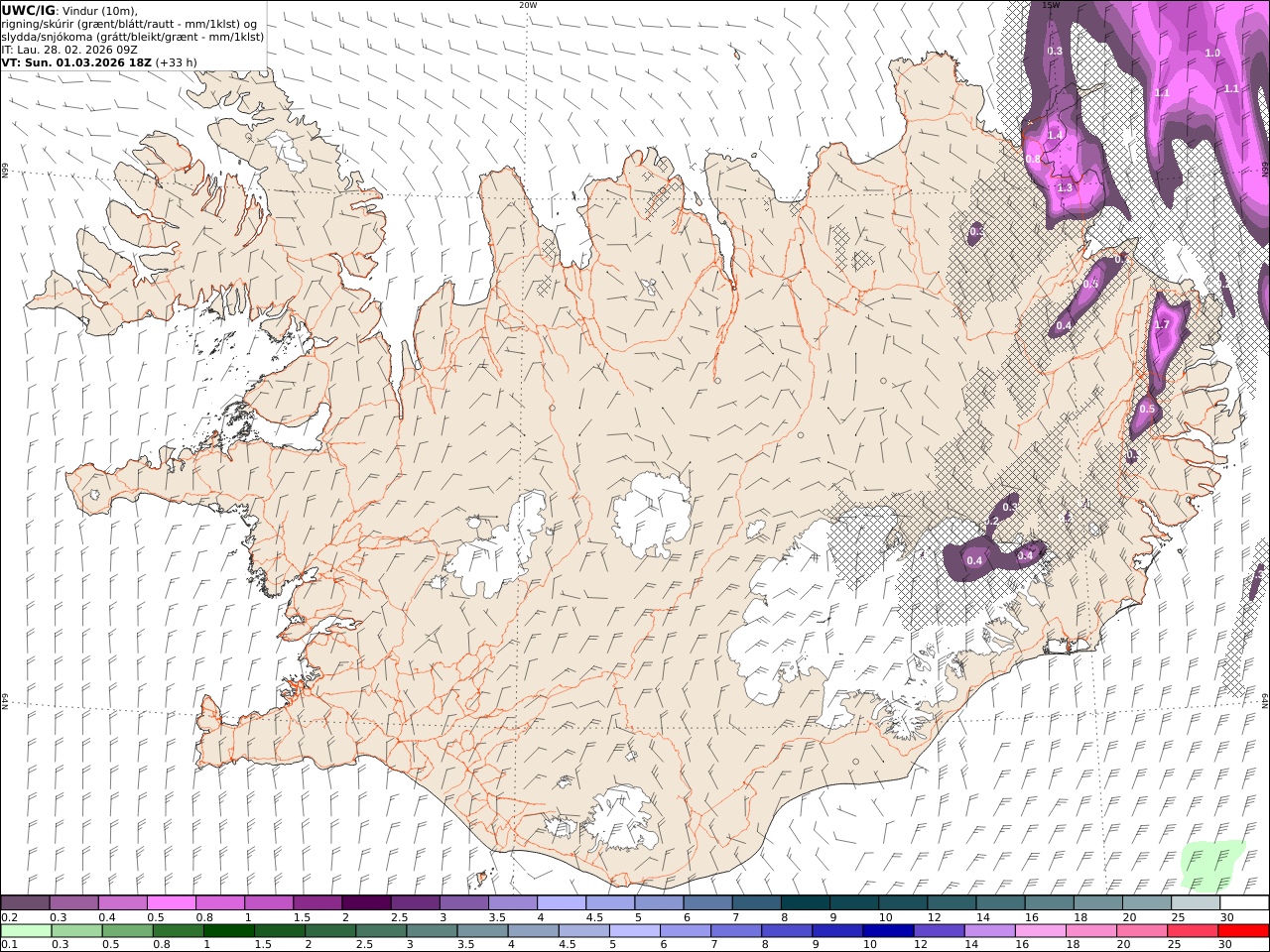Pick the dark teal swatch above top-row '8'
This screenshot has height=952, width=1270.
tap(806, 902)
